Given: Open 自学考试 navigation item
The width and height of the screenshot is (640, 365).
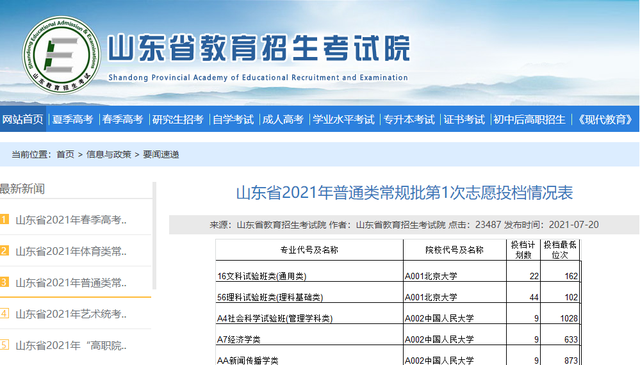Looking at the screenshot, I should pyautogui.click(x=233, y=119).
